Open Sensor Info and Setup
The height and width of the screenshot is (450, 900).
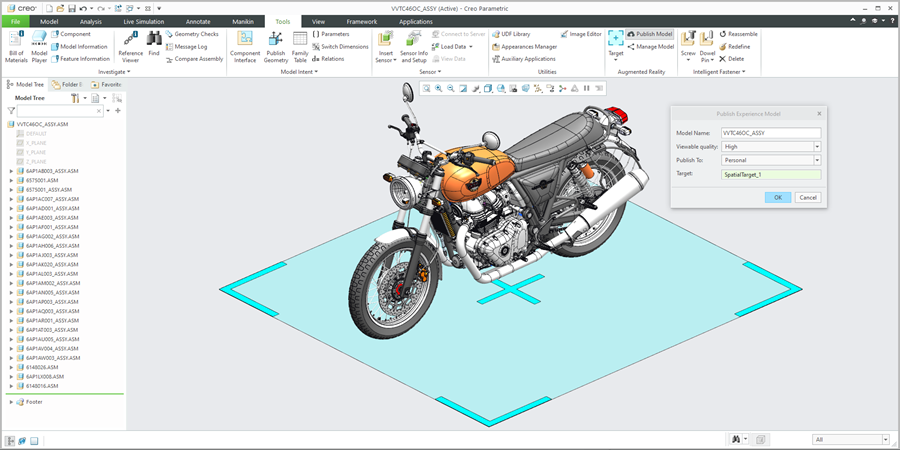pos(413,46)
